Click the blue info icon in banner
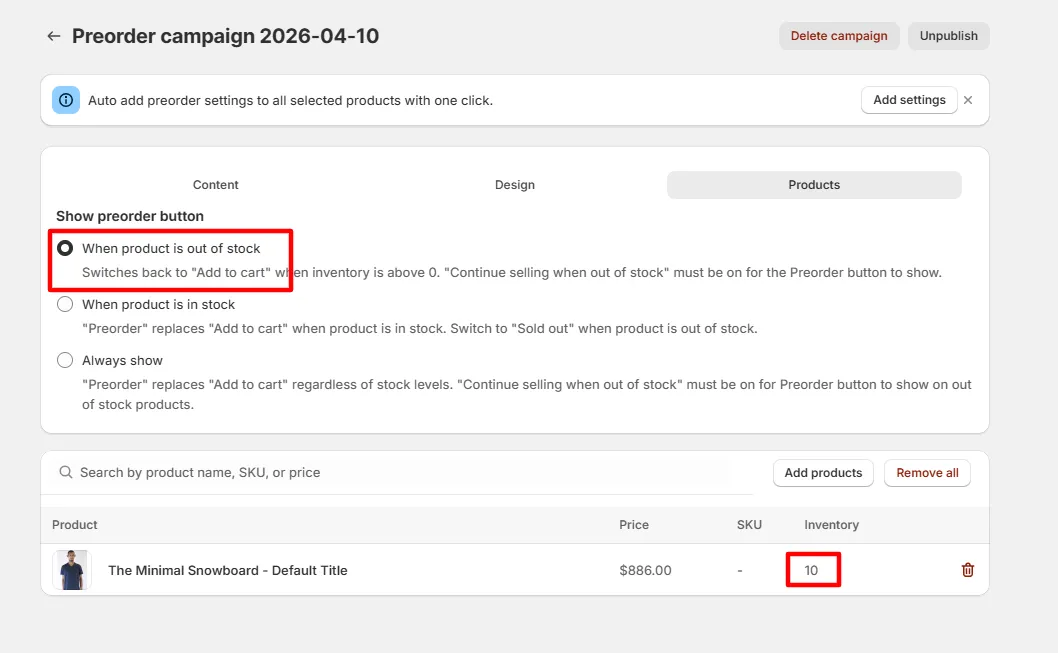The height and width of the screenshot is (653, 1058). tap(66, 100)
